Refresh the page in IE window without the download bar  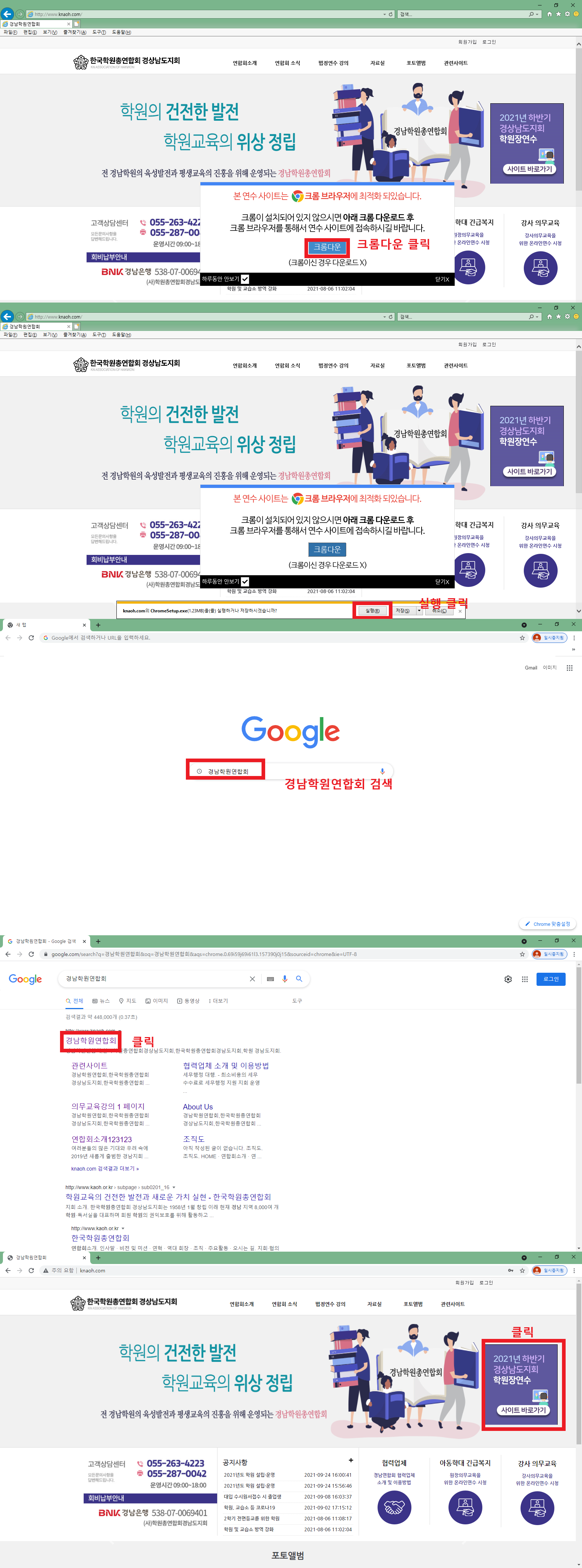pos(391,14)
